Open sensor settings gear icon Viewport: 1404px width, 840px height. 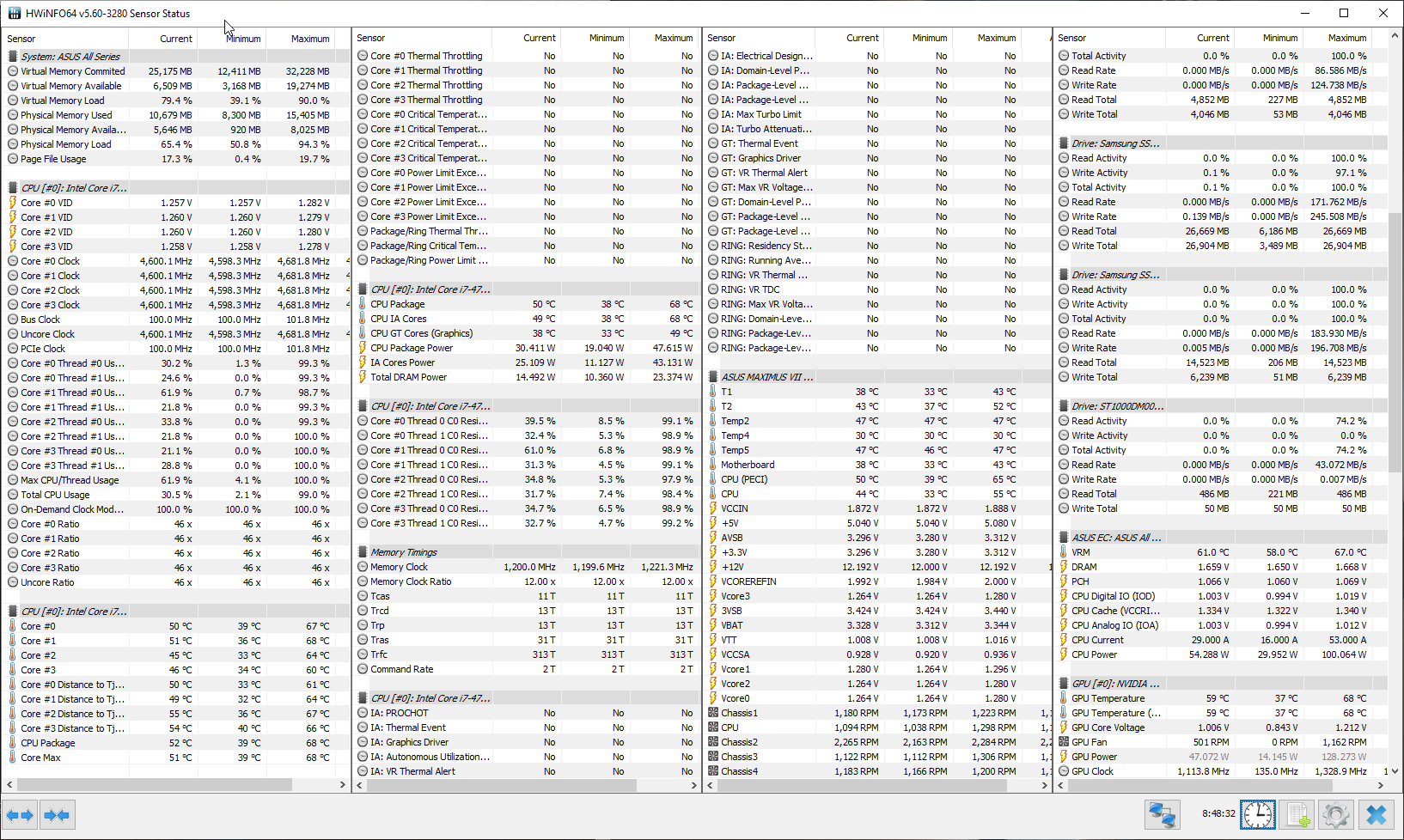[x=1336, y=814]
